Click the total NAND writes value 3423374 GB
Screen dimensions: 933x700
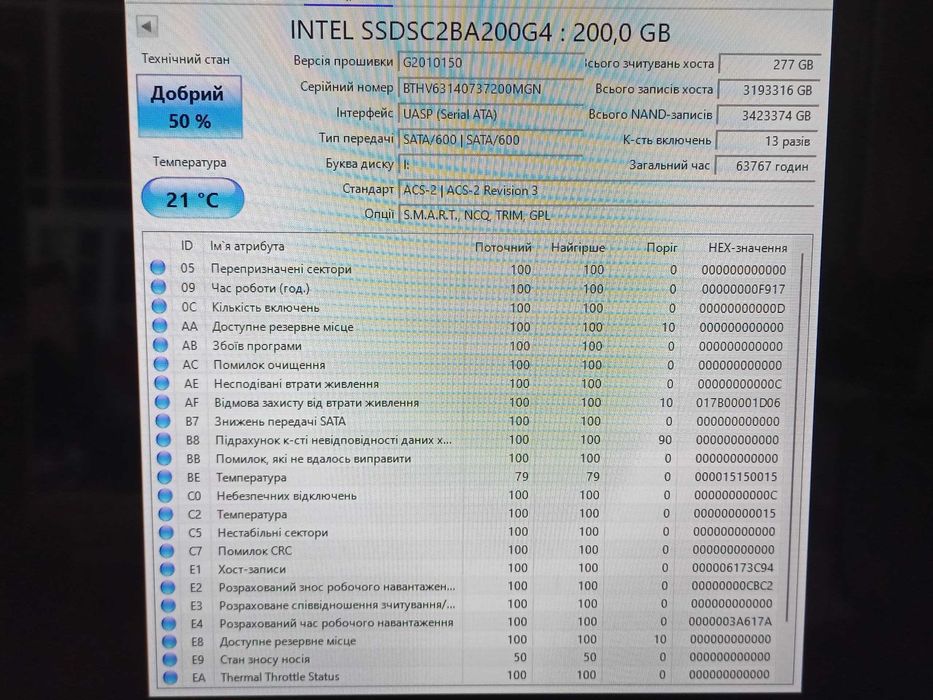tap(767, 115)
